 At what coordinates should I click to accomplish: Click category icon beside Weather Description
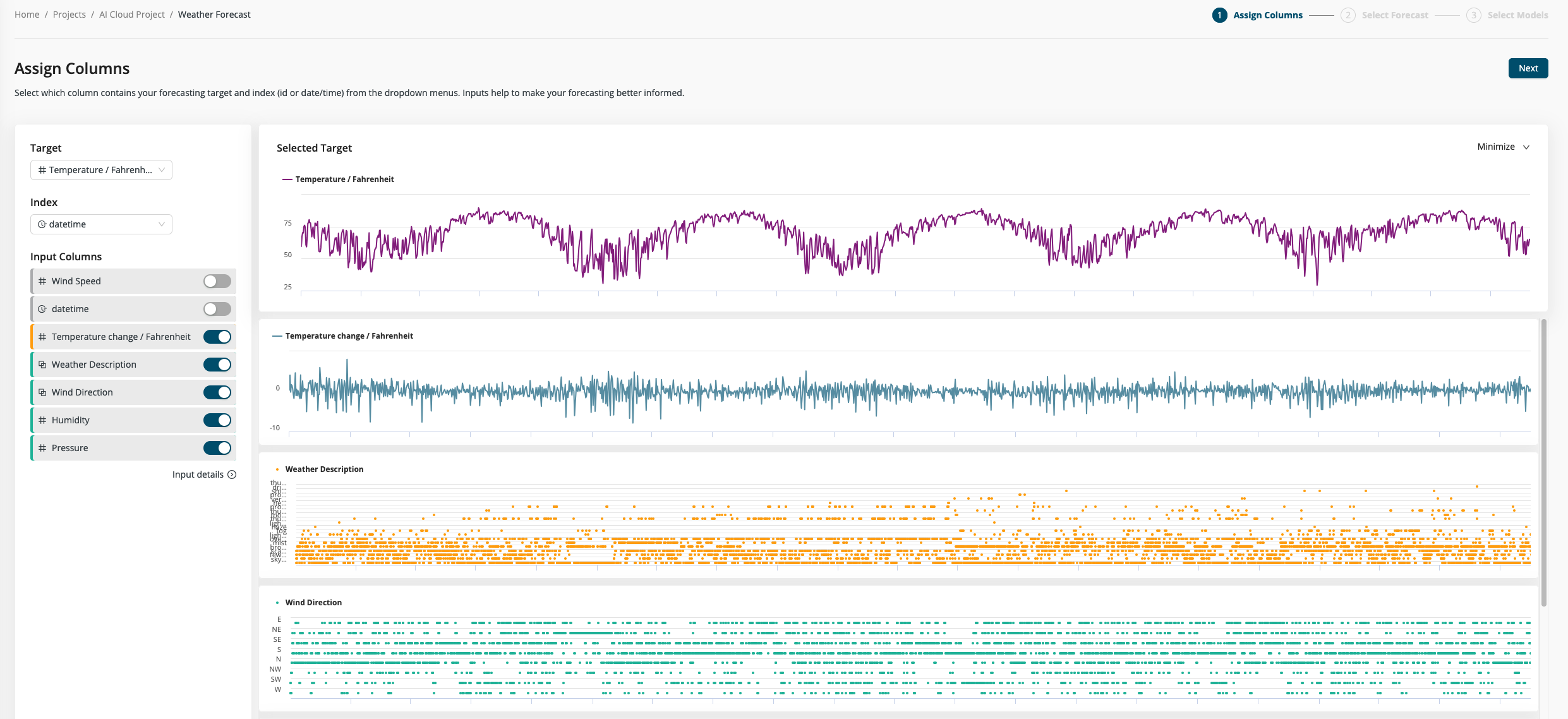point(42,365)
